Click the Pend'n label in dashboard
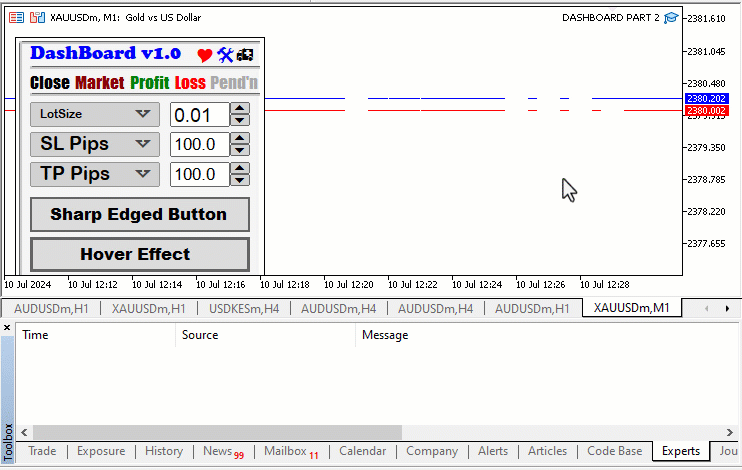This screenshot has height=470, width=742. coord(234,83)
